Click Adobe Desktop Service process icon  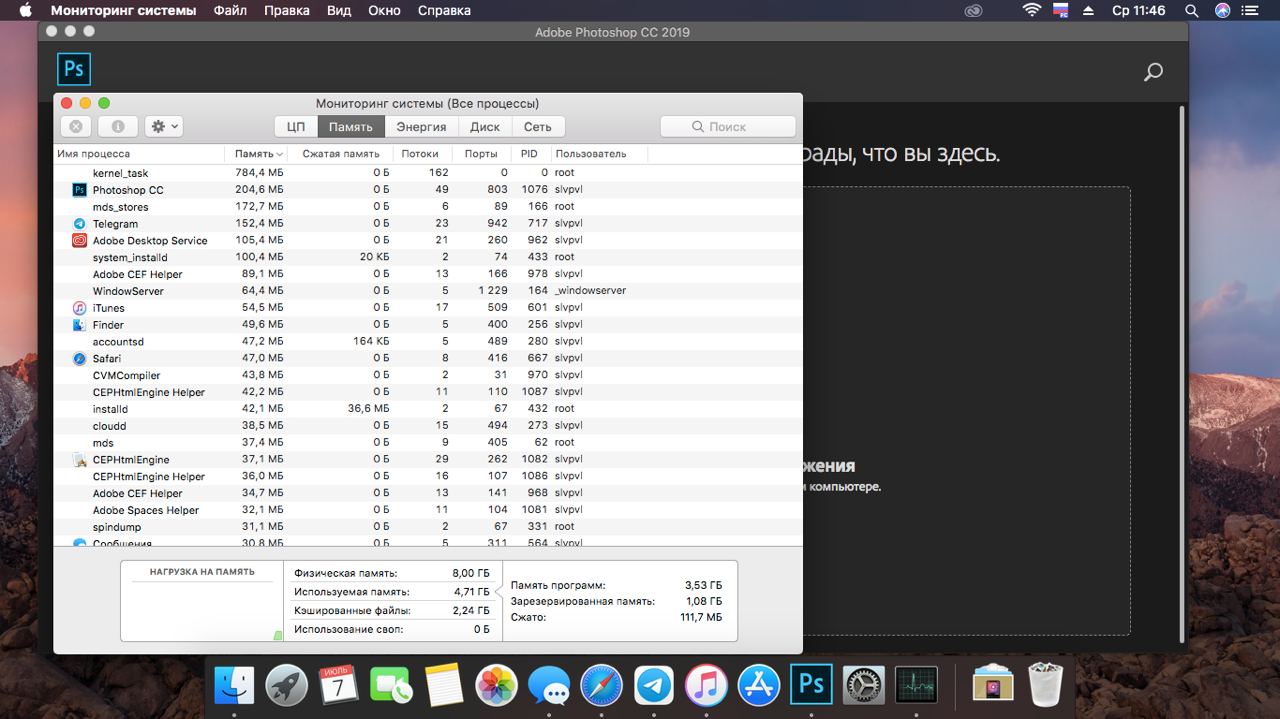pos(80,240)
